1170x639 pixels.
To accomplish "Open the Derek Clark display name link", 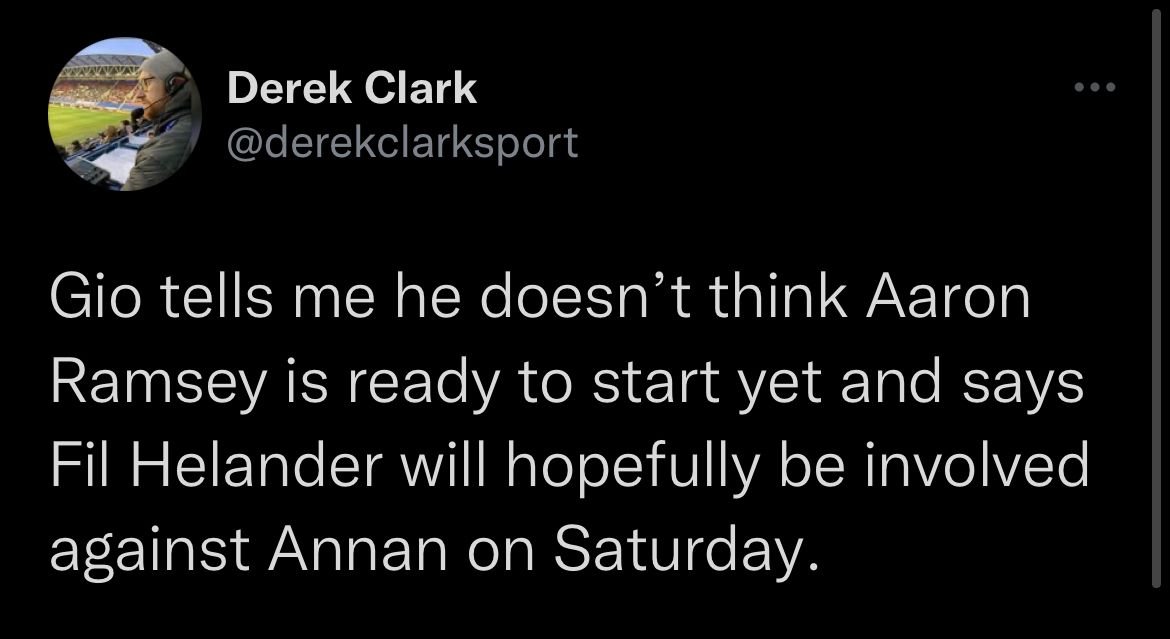I will point(352,90).
